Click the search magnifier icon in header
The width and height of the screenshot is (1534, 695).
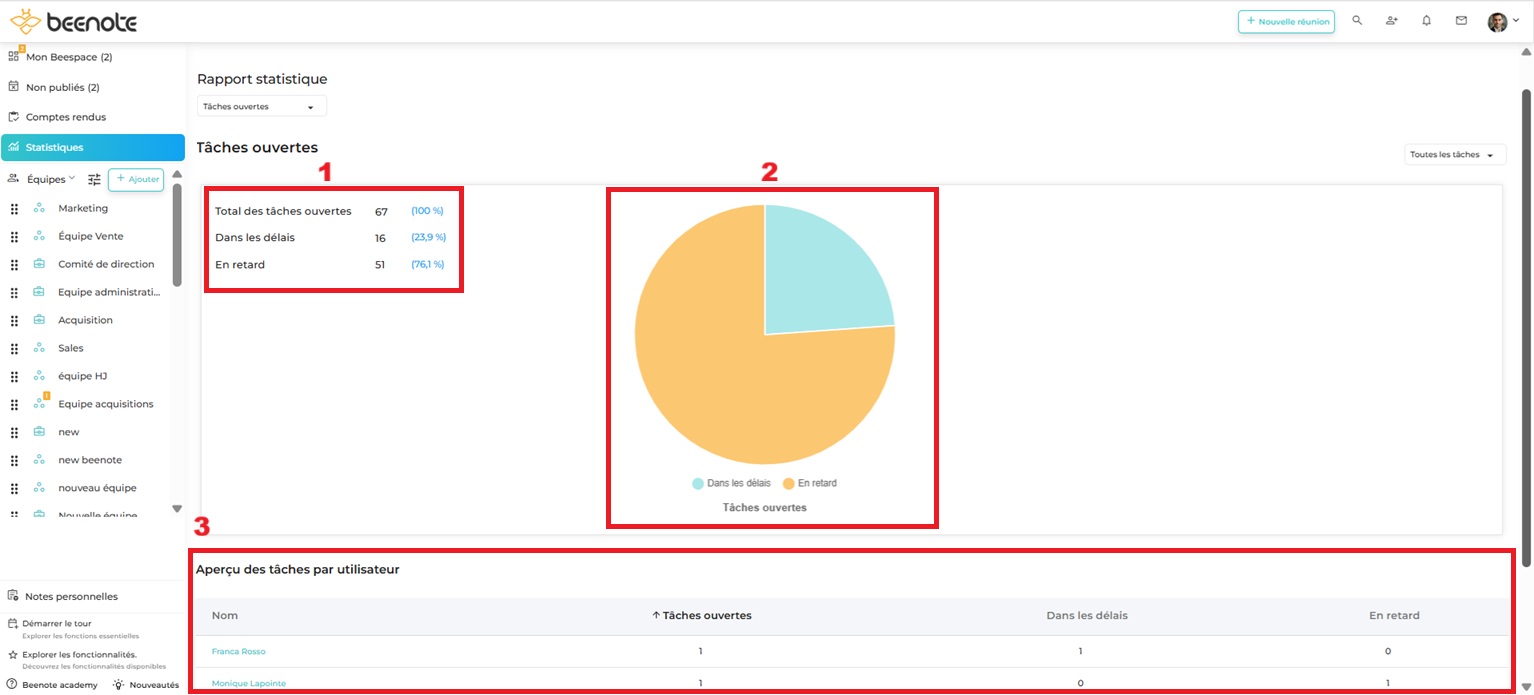1357,21
